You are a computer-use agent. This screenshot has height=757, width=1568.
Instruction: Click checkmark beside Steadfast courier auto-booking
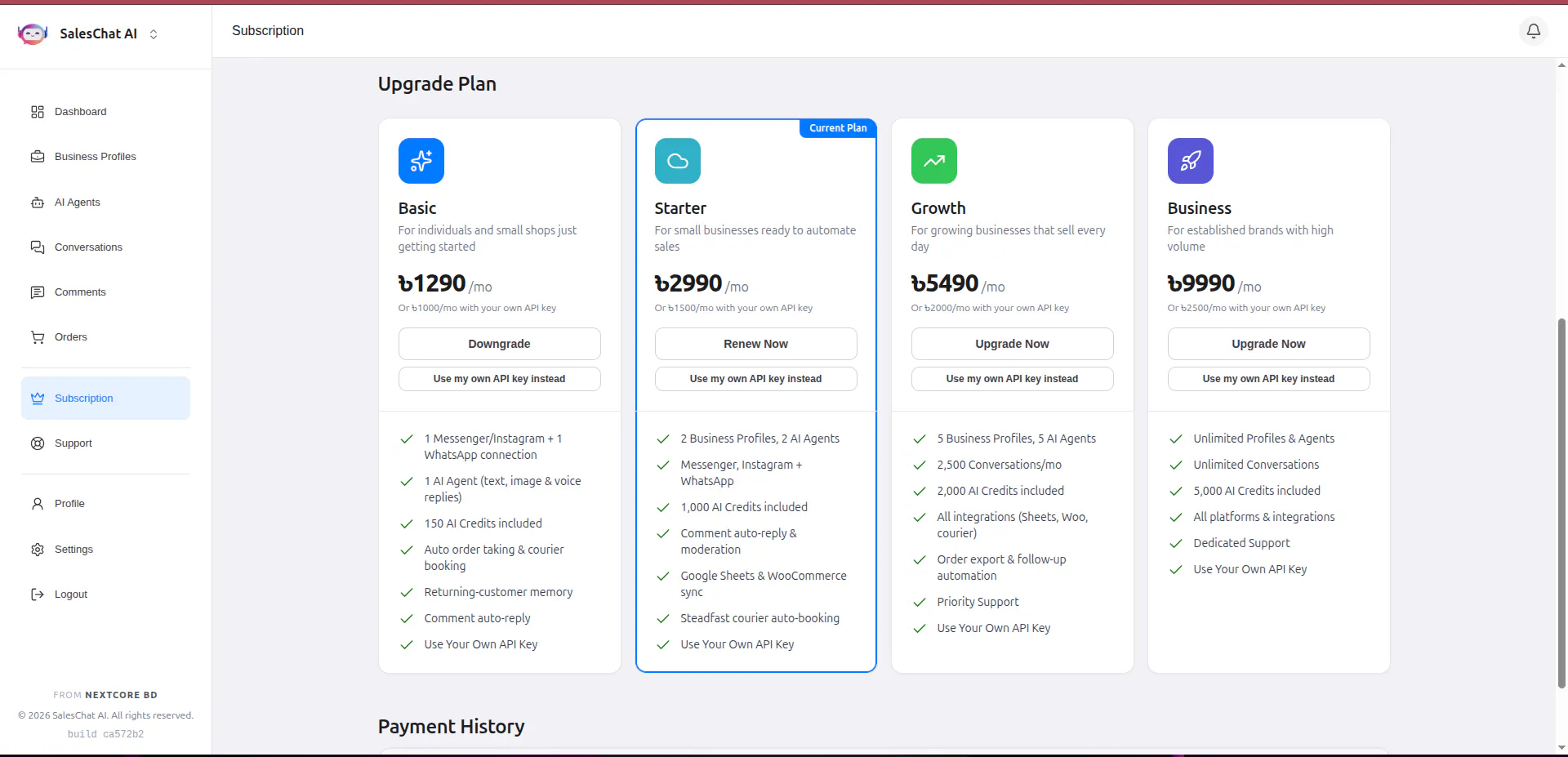(x=663, y=618)
